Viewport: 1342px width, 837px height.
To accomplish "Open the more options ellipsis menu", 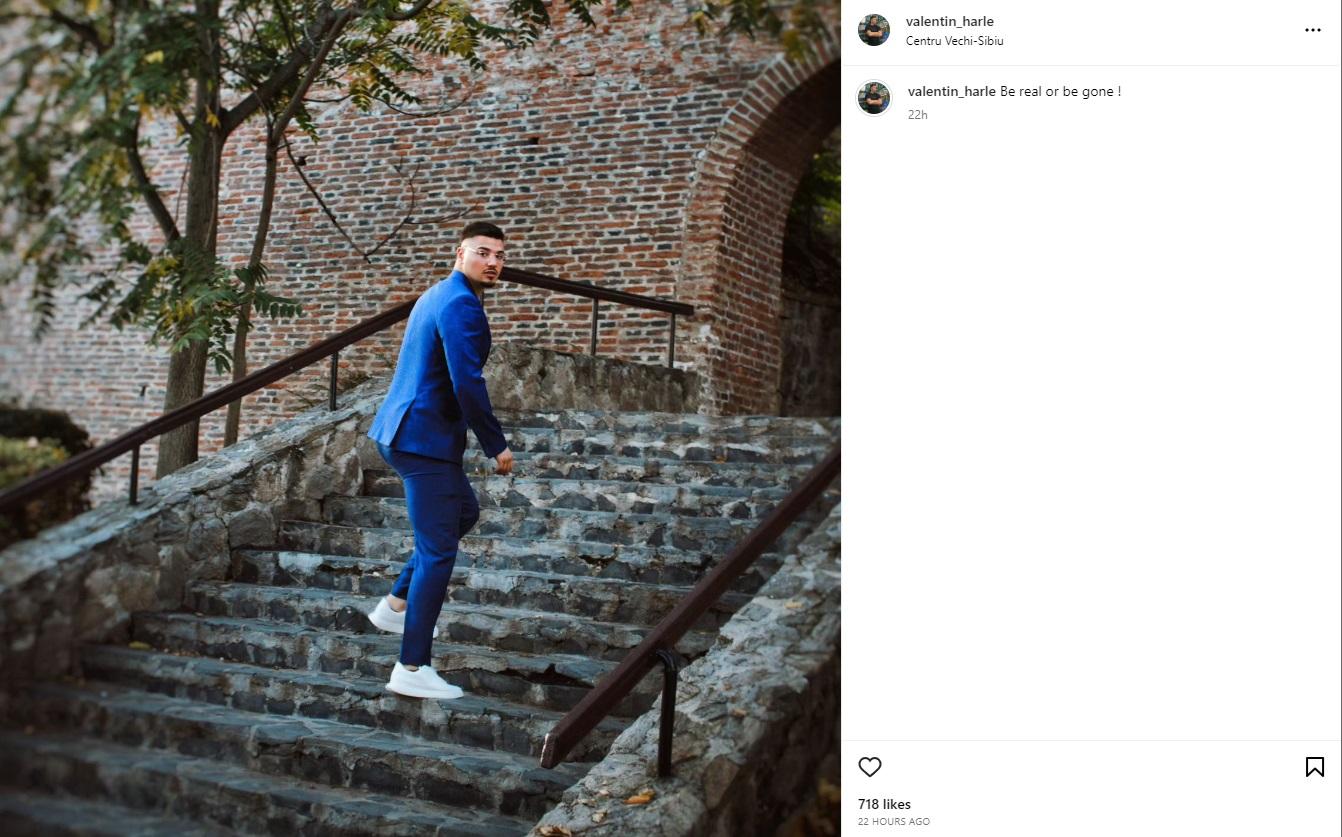I will [1313, 30].
